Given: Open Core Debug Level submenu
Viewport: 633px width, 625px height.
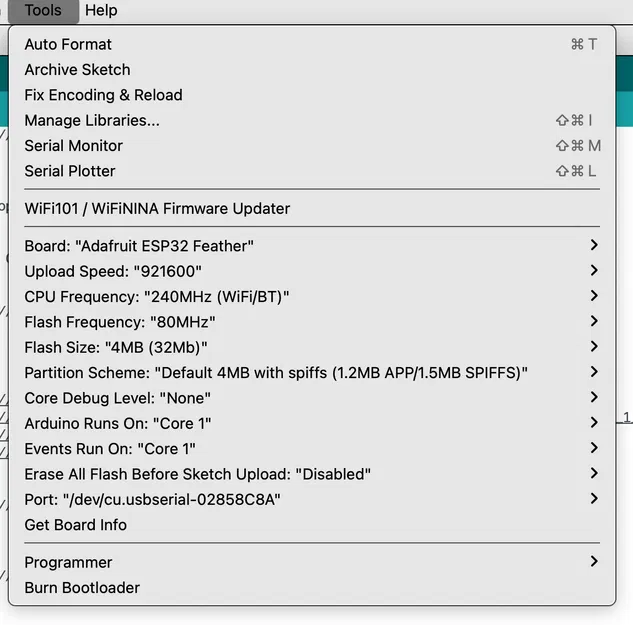Looking at the screenshot, I should [x=118, y=398].
